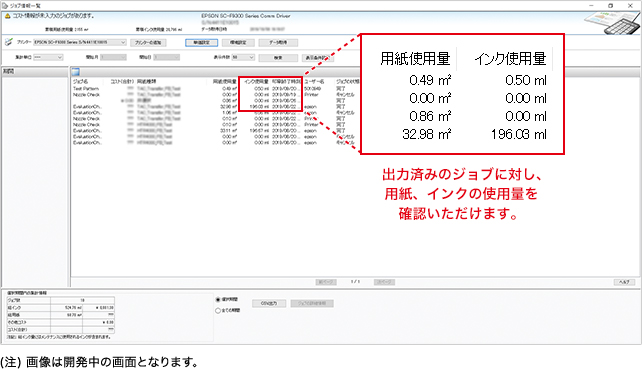Click the blue folder icon above the job list

[76, 72]
